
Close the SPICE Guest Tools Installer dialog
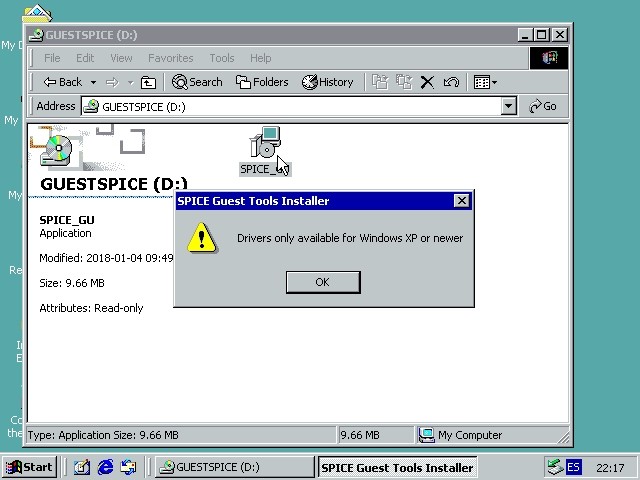coord(461,201)
